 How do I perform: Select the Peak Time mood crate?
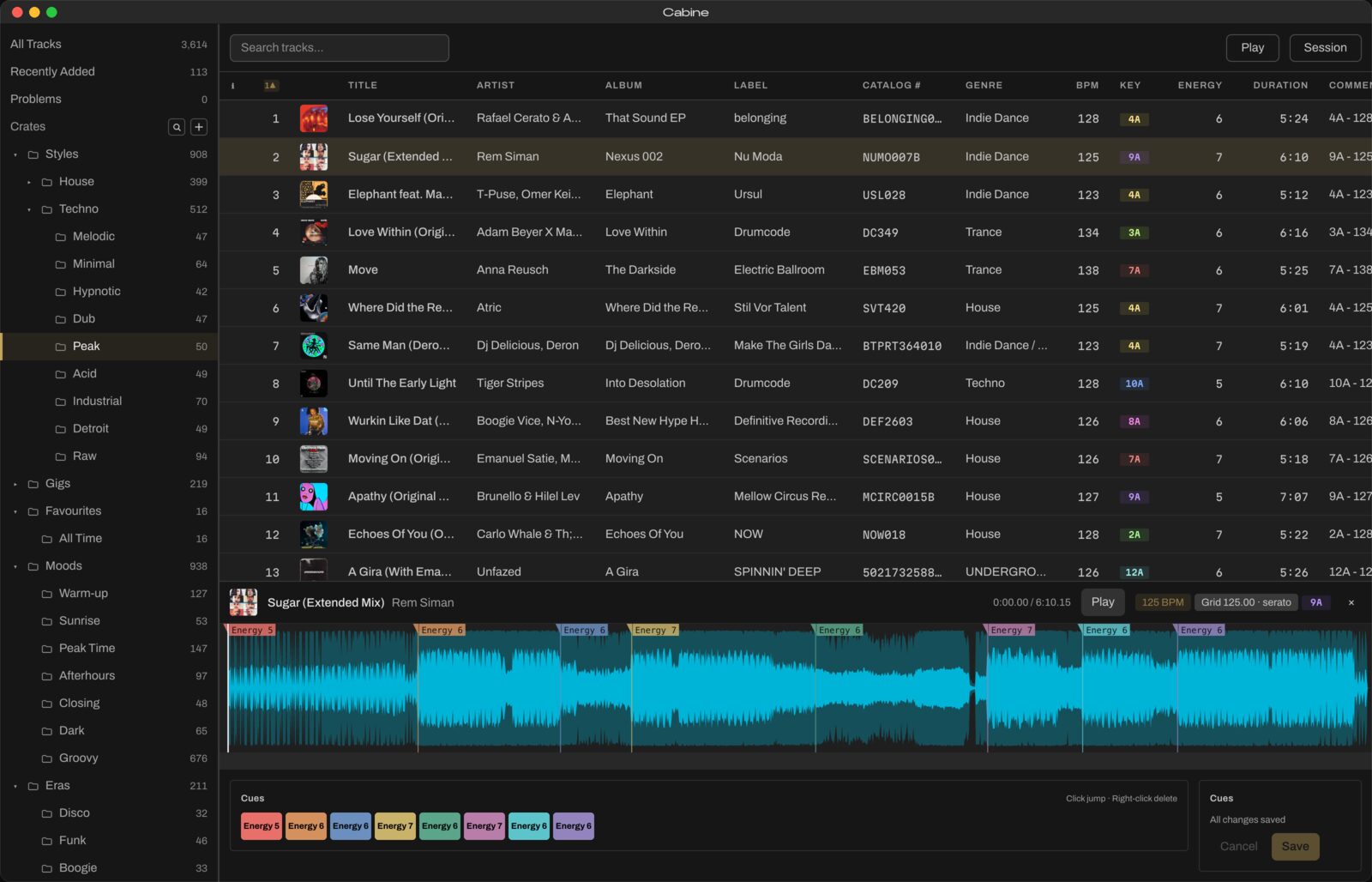pyautogui.click(x=109, y=648)
